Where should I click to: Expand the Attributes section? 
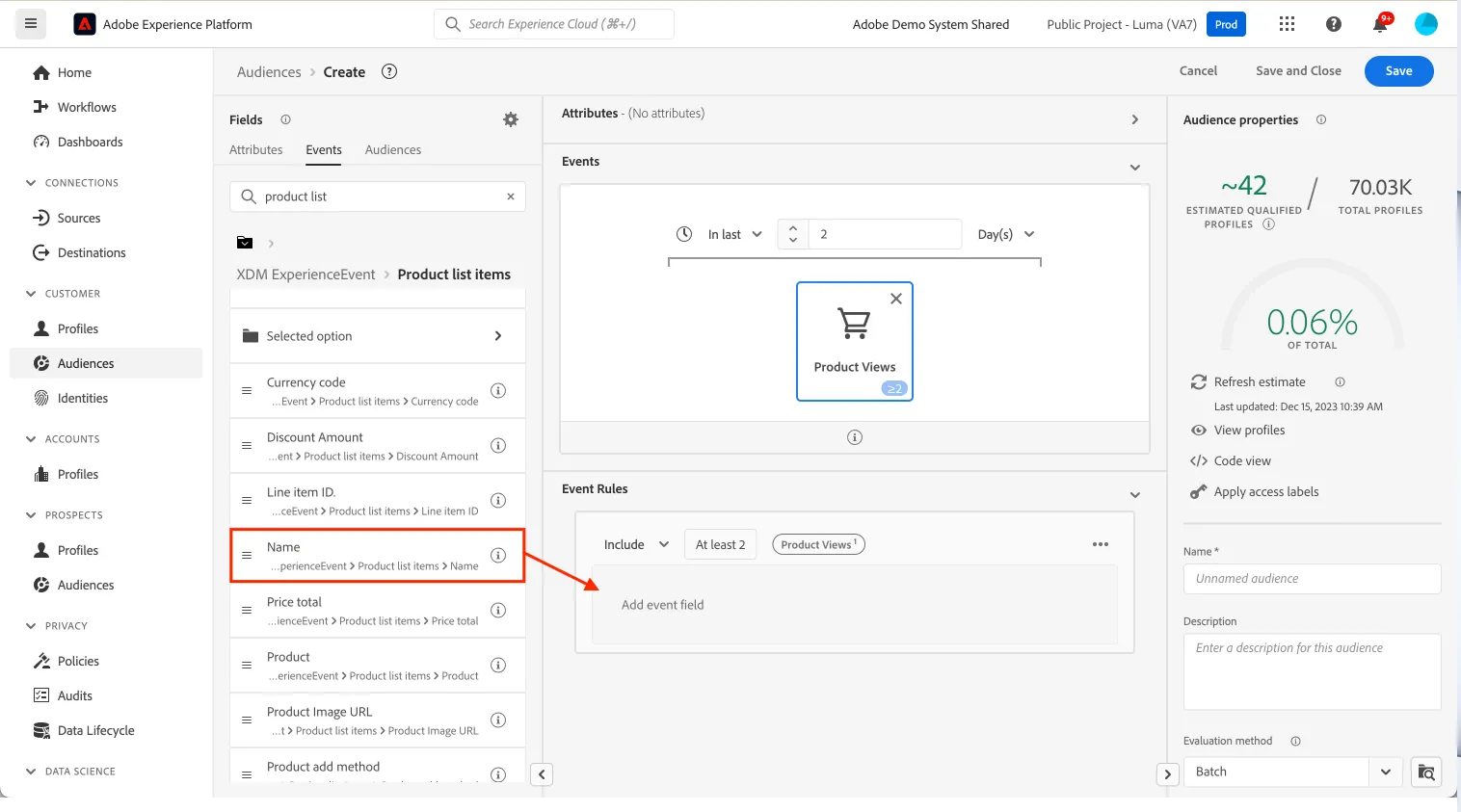click(1135, 119)
